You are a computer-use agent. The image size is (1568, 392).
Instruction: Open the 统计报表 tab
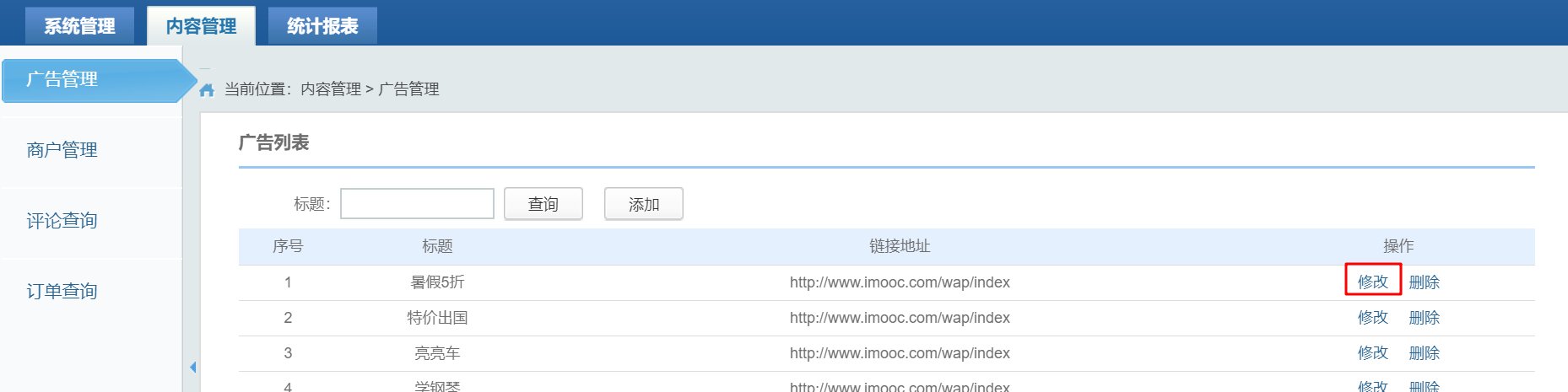click(x=322, y=26)
